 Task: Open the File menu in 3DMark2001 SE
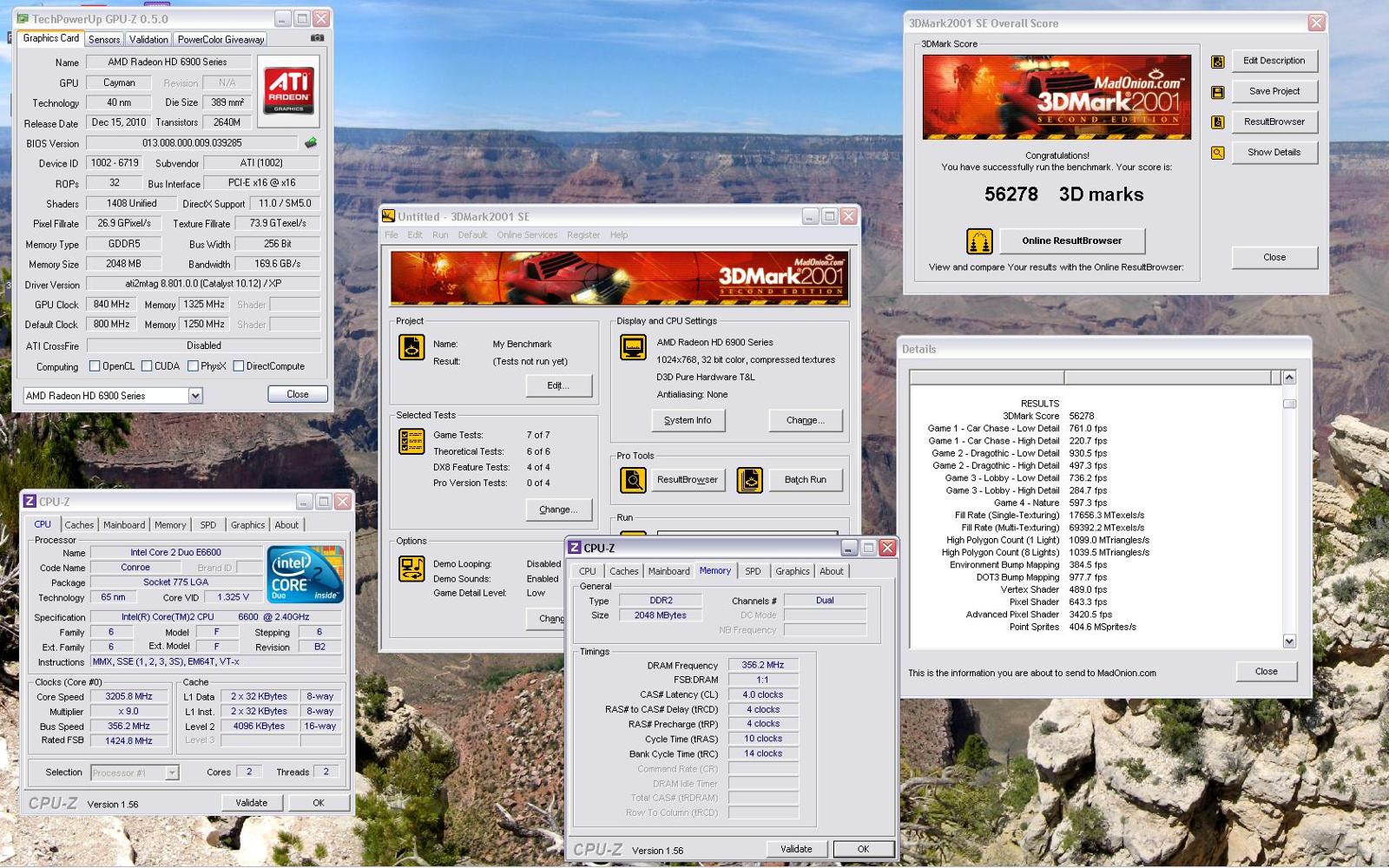[392, 235]
